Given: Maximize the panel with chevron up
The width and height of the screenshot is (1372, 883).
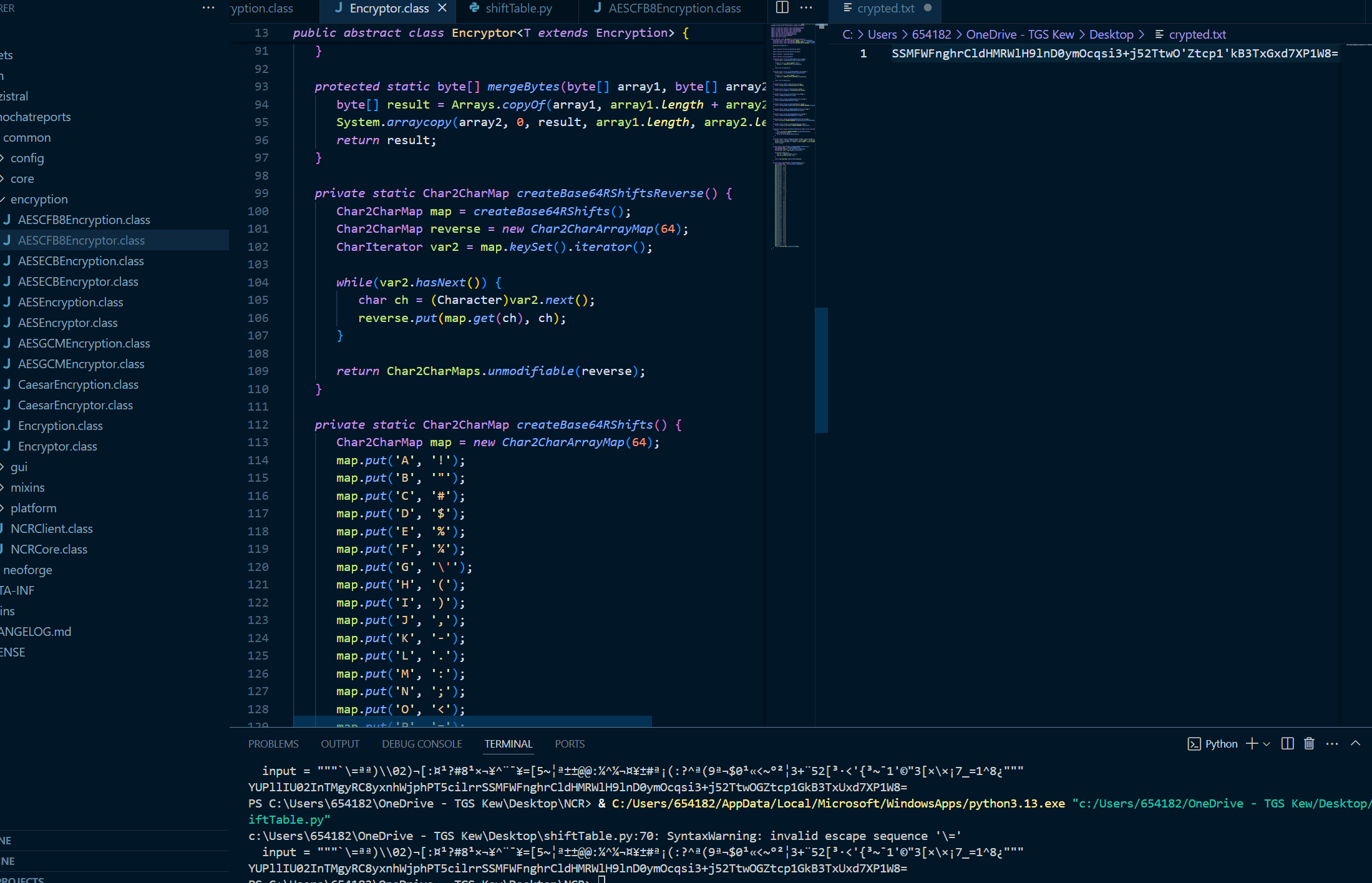Looking at the screenshot, I should (1355, 743).
